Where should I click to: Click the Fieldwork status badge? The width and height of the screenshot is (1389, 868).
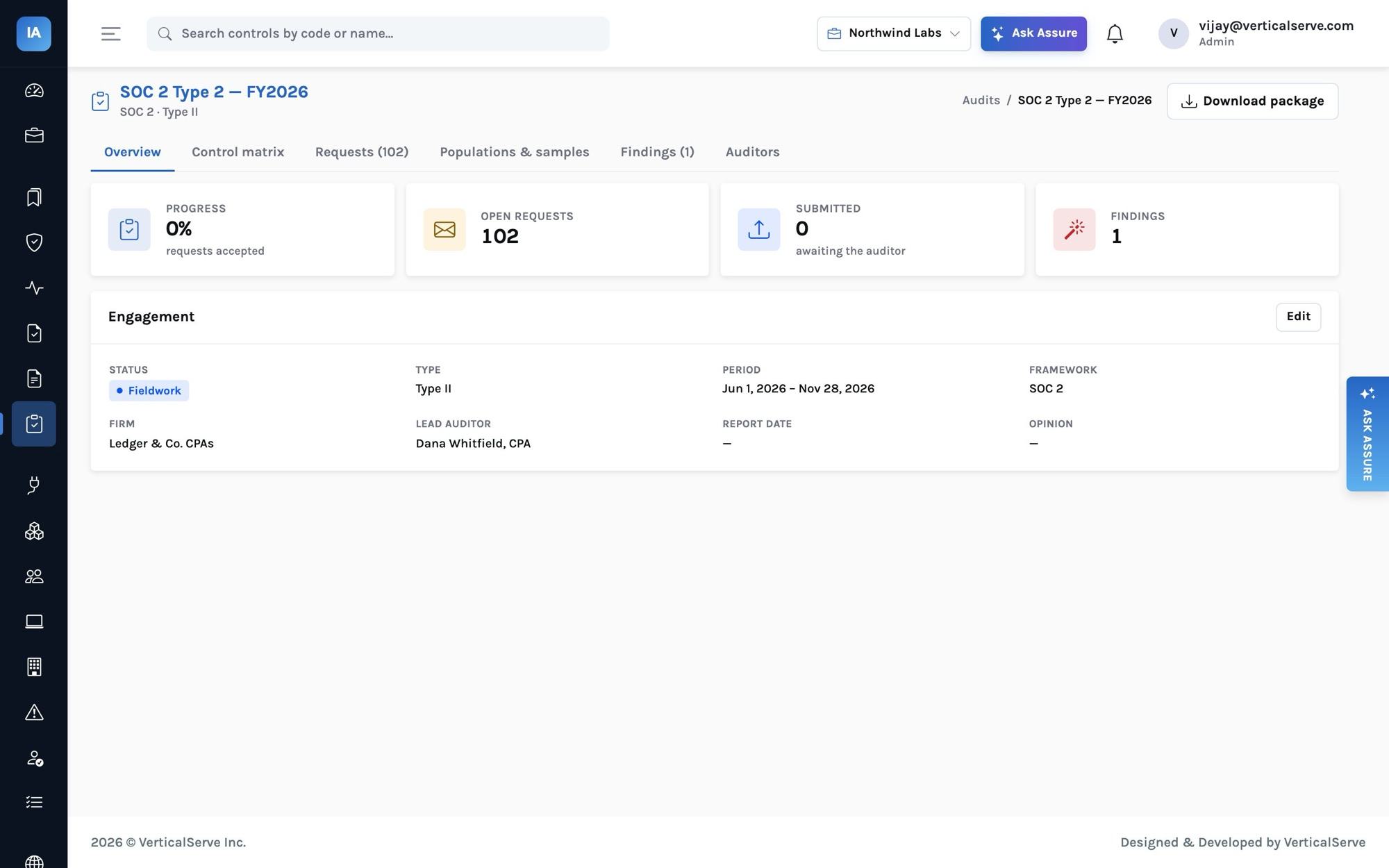[149, 390]
